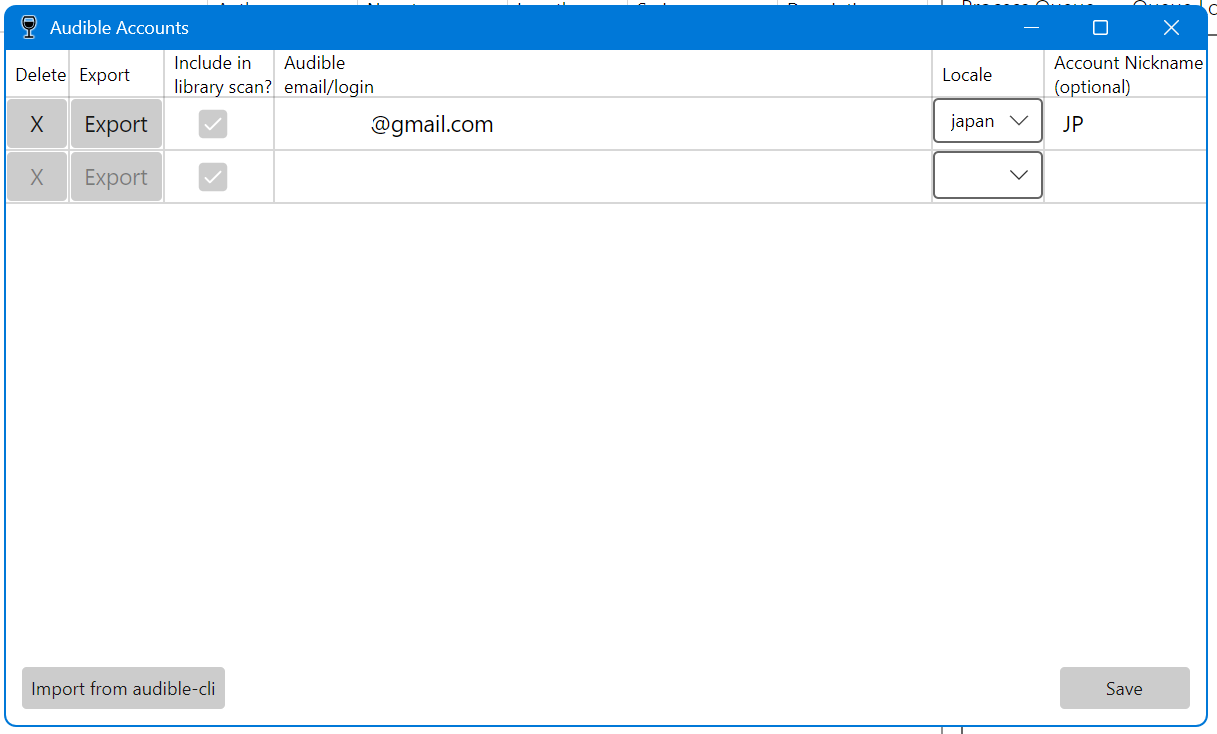
Task: Export the JP account
Action: tap(116, 124)
